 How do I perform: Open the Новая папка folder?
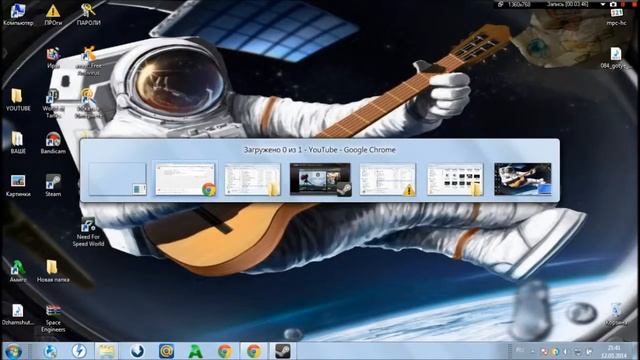(x=53, y=271)
